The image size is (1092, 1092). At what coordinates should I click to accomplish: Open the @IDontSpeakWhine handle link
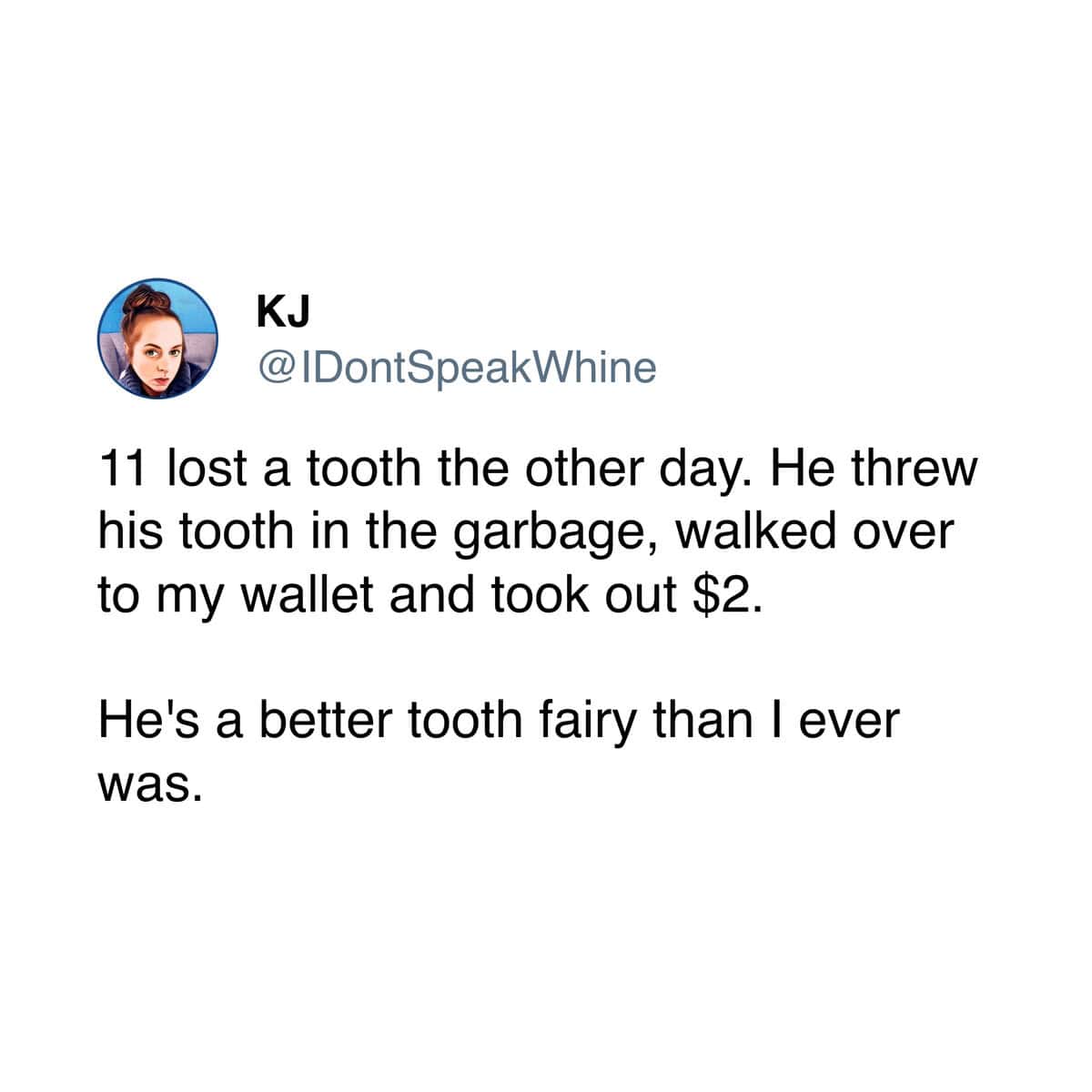point(457,368)
